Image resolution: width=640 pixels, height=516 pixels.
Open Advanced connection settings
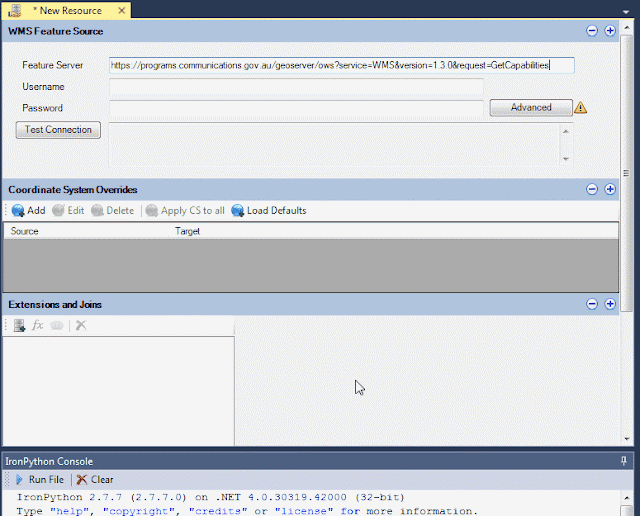(531, 107)
